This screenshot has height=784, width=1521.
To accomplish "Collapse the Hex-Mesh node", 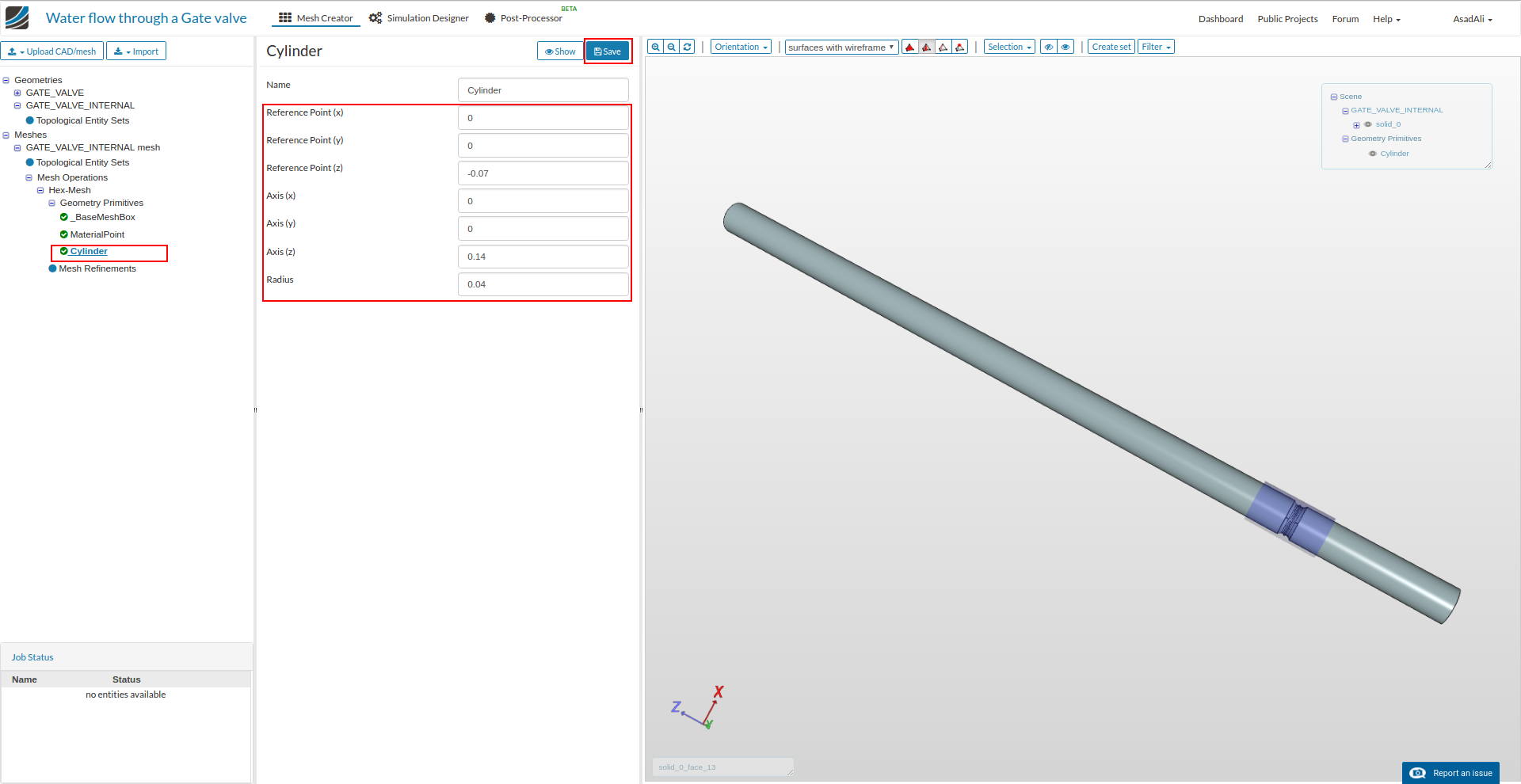I will 40,190.
